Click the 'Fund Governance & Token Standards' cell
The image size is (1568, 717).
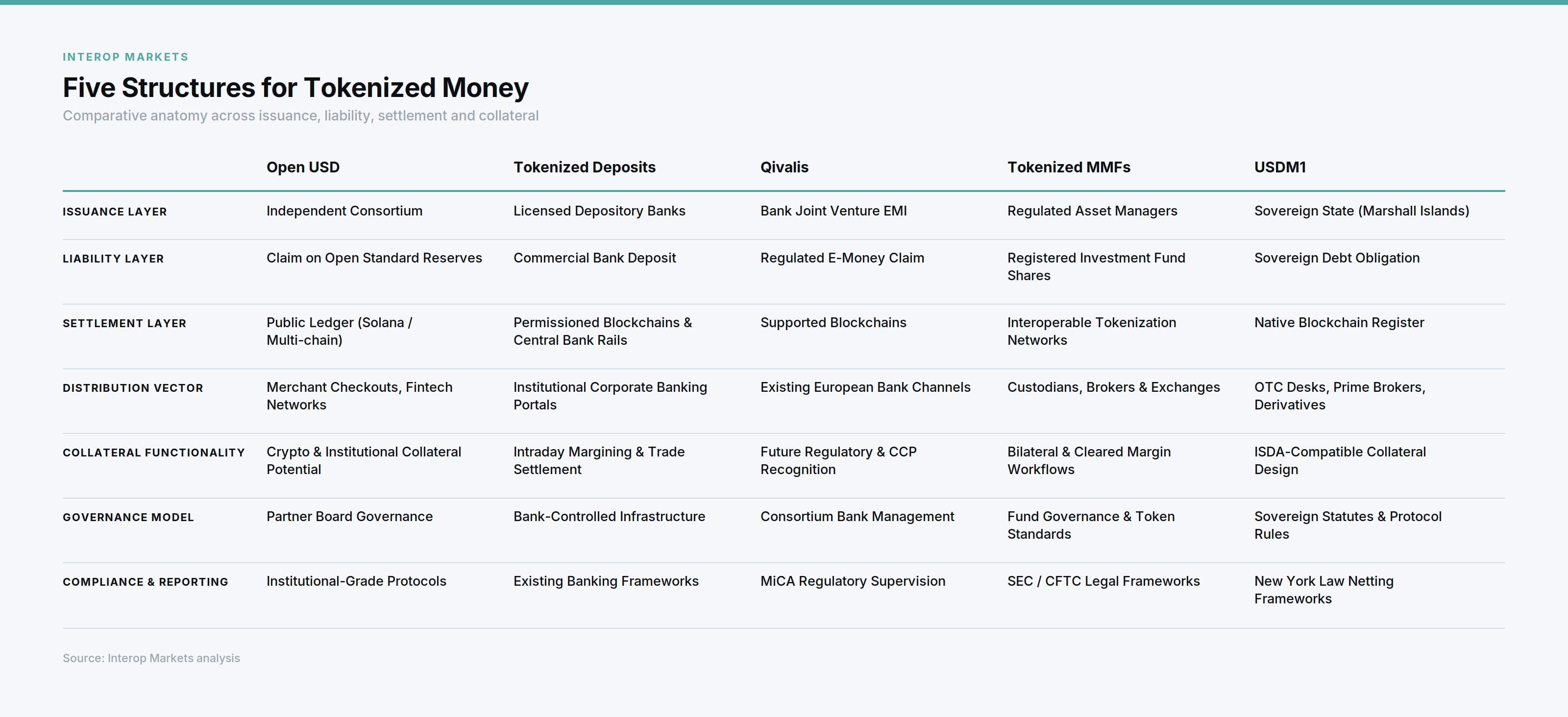click(x=1091, y=525)
